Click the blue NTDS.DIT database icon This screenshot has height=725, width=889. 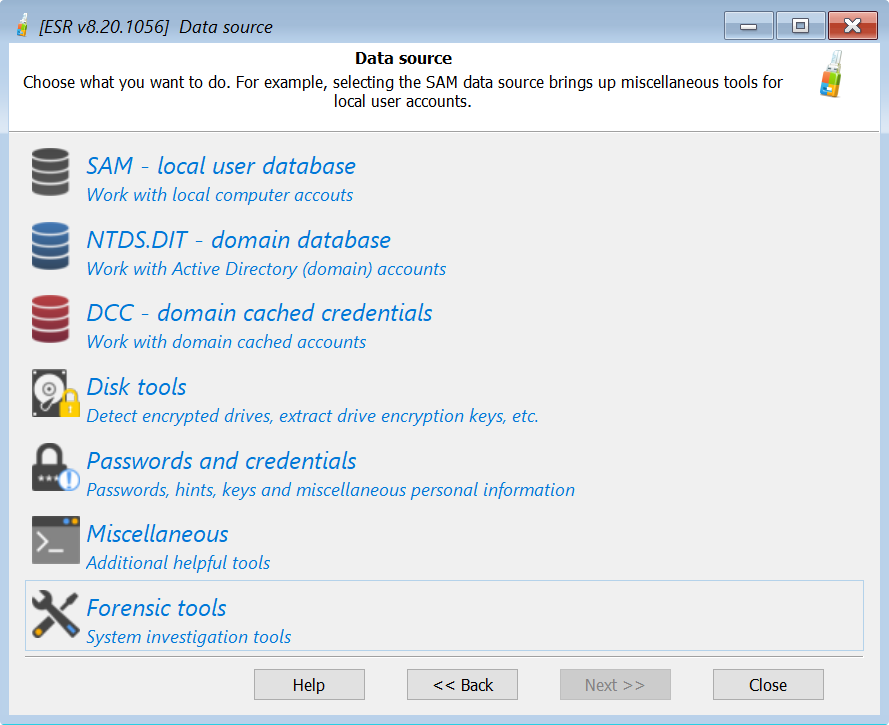[x=51, y=246]
